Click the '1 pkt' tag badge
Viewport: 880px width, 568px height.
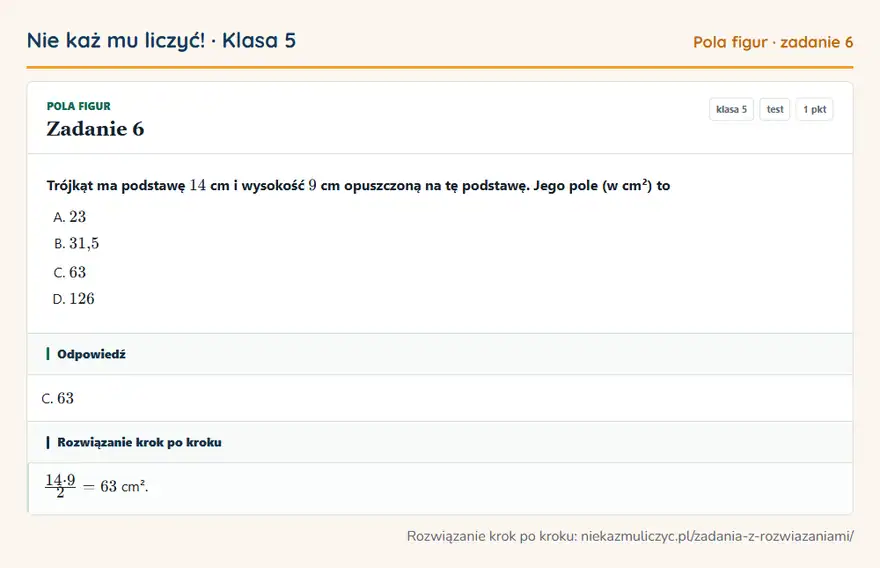click(x=814, y=109)
